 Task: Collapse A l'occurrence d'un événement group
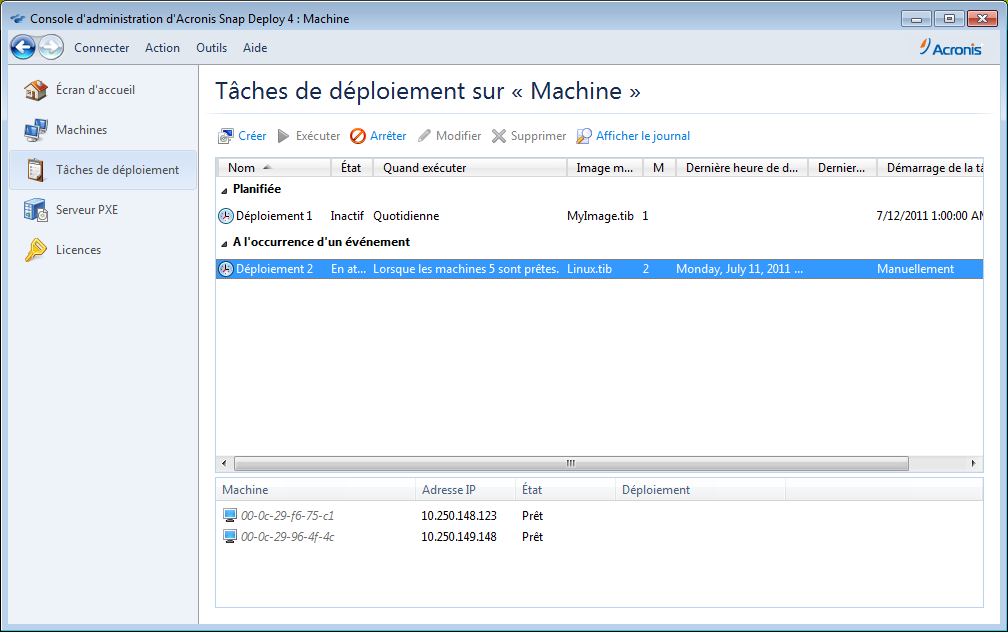[x=225, y=242]
